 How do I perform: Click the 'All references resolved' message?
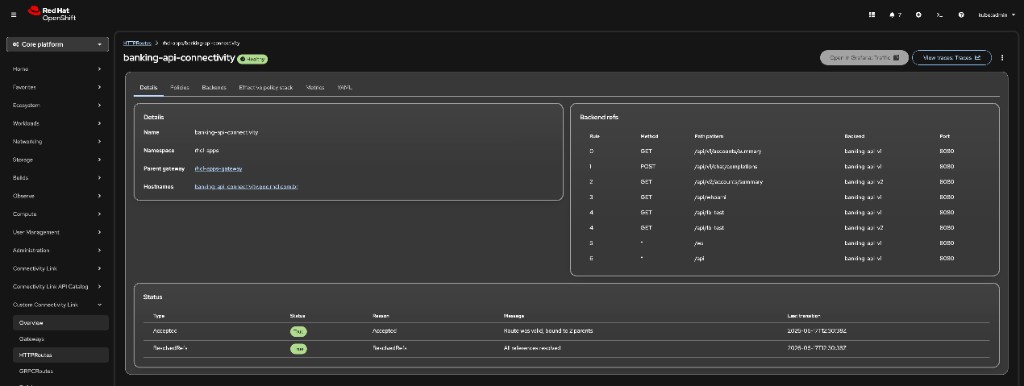[532, 349]
